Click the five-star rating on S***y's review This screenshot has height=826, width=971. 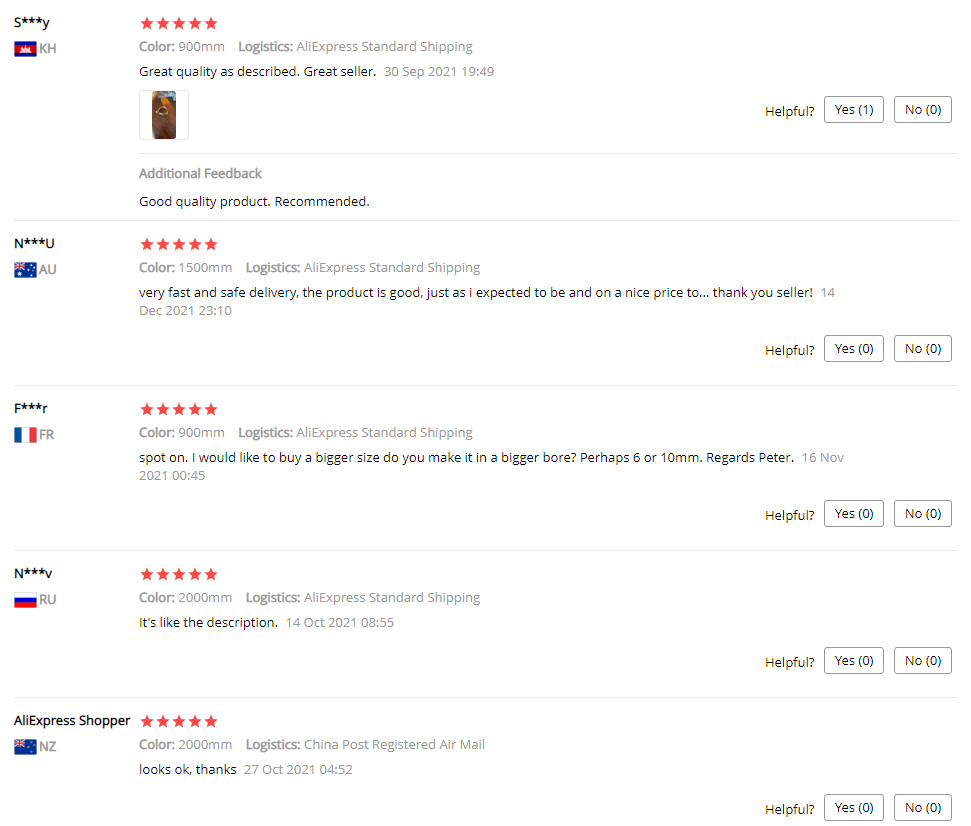click(x=179, y=24)
